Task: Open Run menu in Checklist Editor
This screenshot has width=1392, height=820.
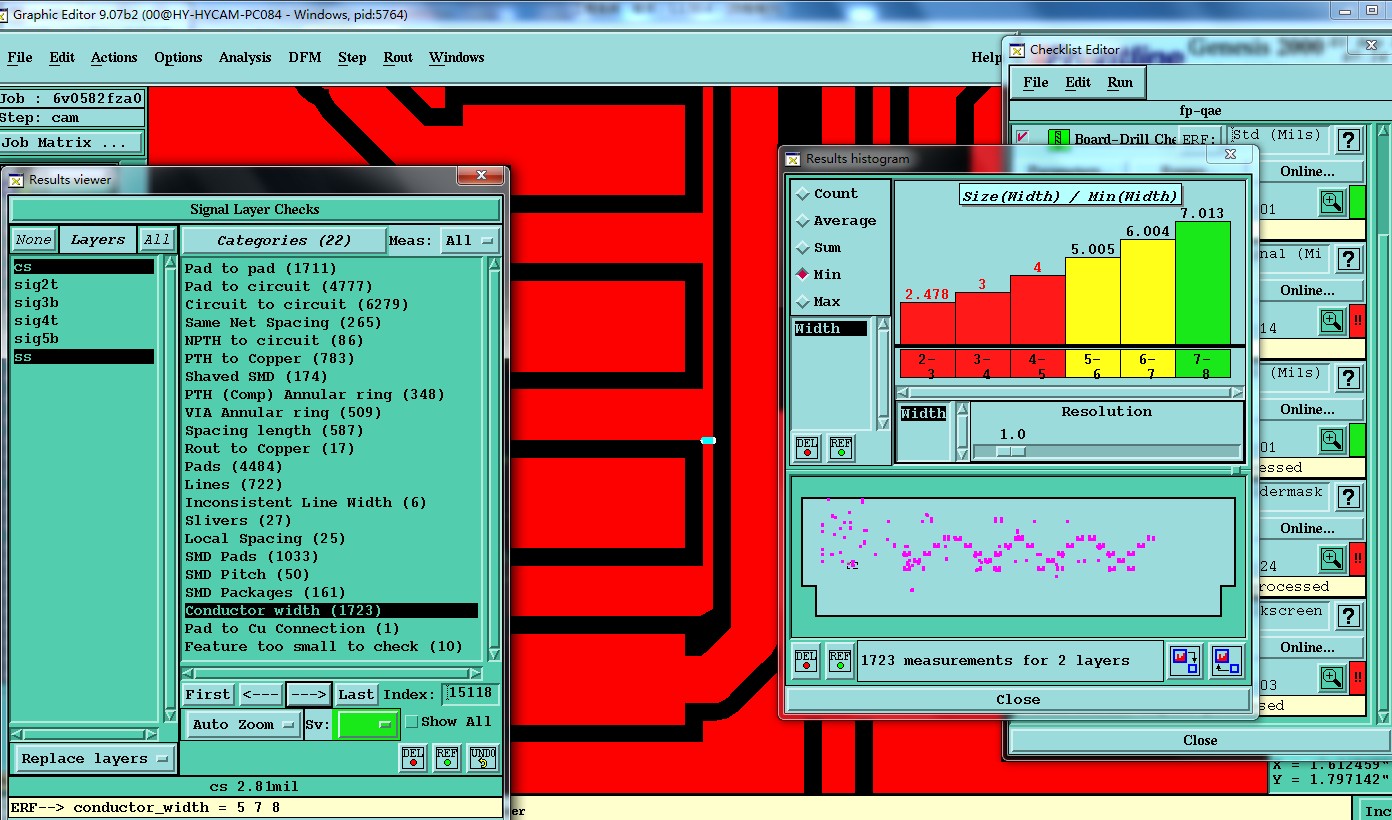Action: pos(1120,82)
